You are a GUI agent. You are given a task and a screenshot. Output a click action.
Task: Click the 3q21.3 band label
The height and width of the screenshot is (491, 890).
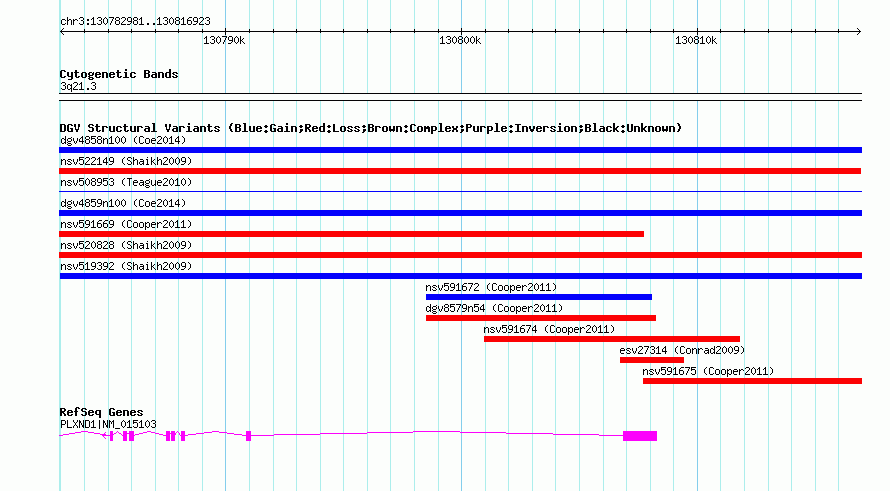[x=78, y=86]
